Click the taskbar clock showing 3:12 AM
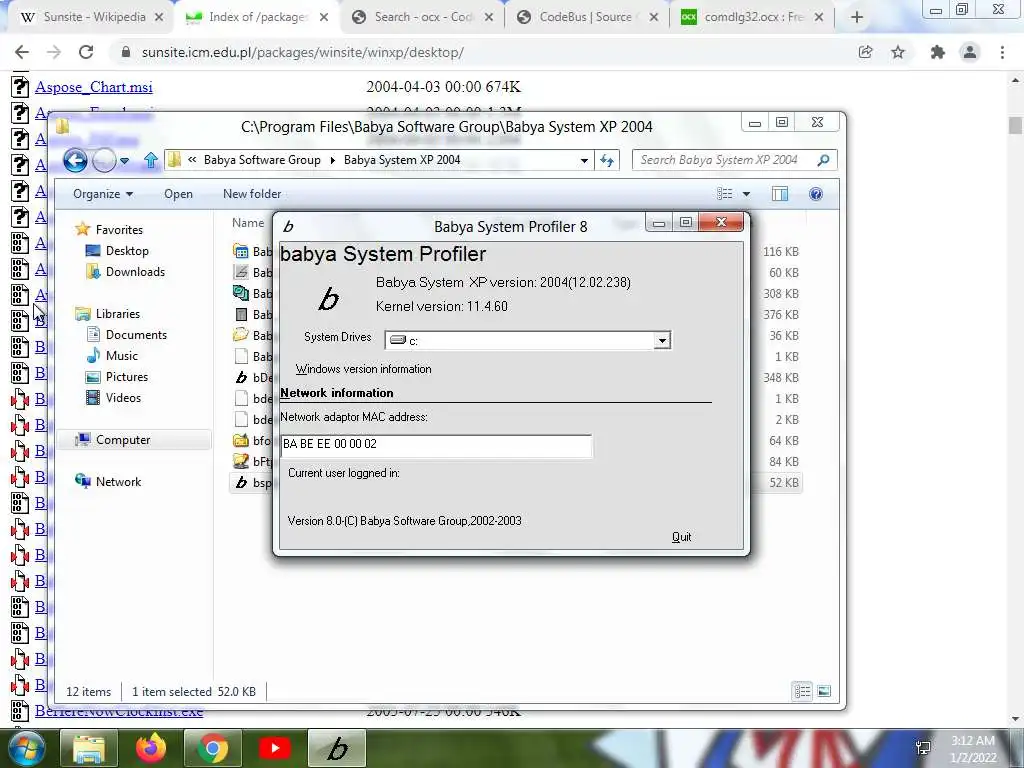Screen dimensions: 1024x768 point(973,748)
